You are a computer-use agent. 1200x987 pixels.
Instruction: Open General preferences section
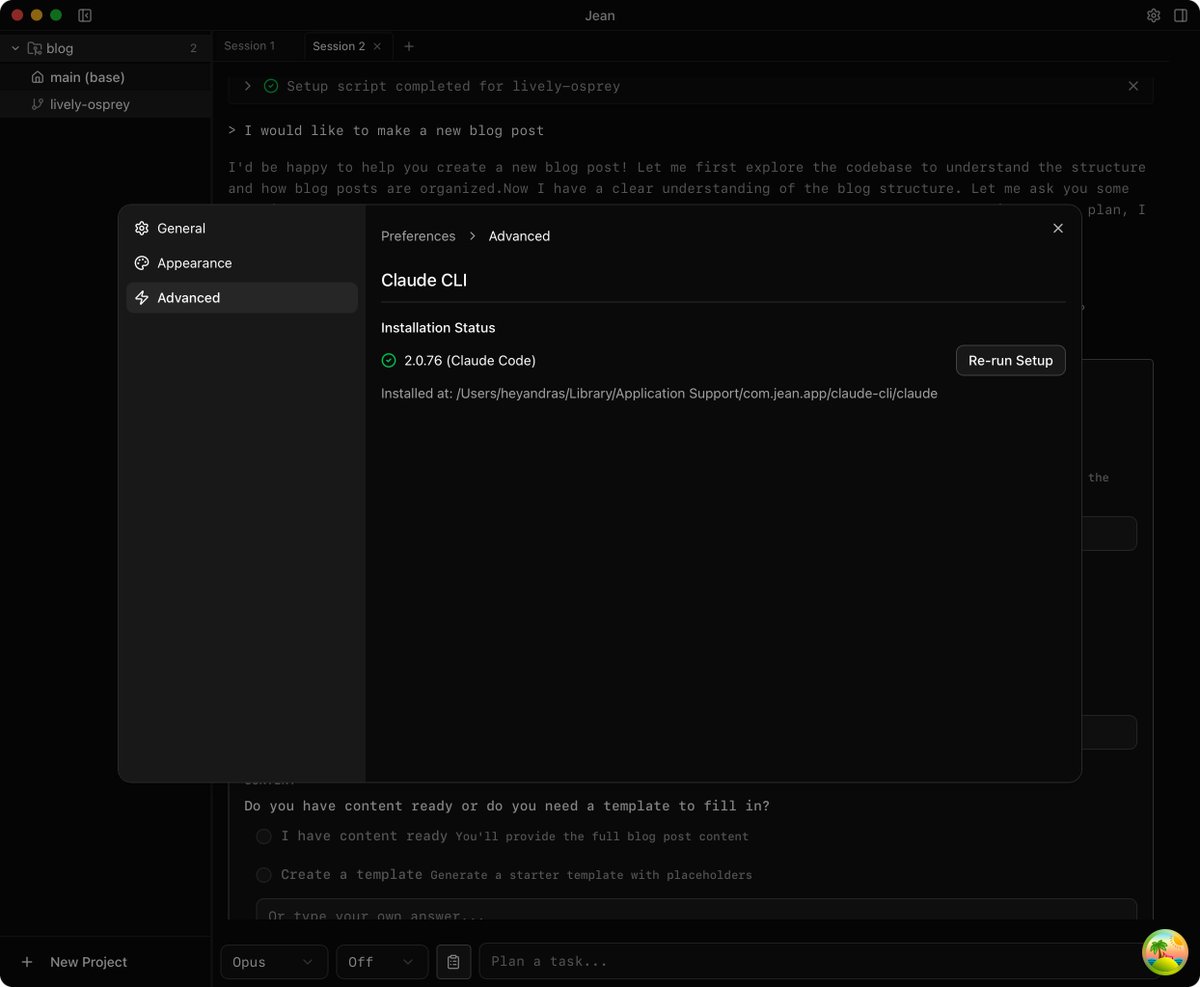241,228
